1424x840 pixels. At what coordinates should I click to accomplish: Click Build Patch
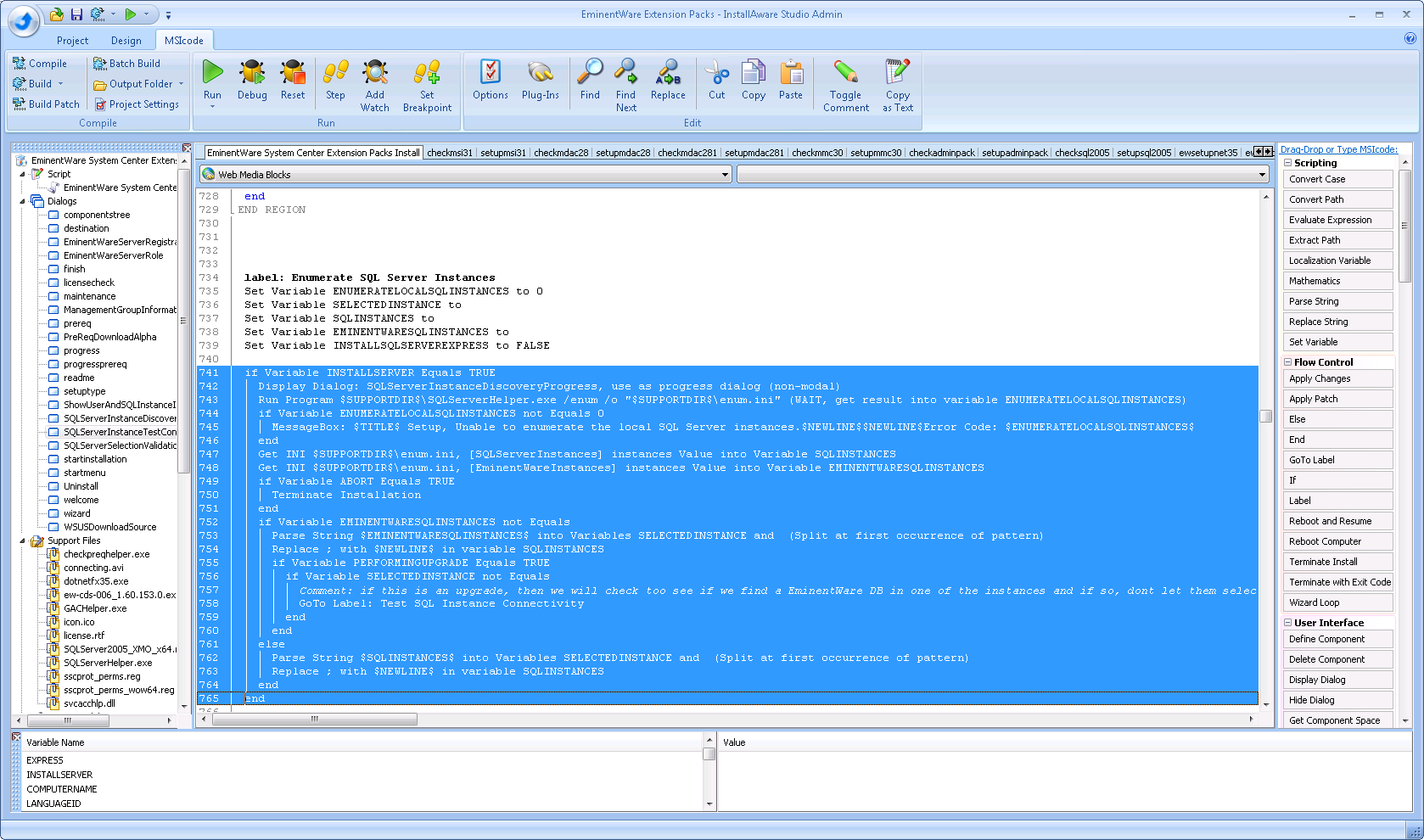point(46,104)
